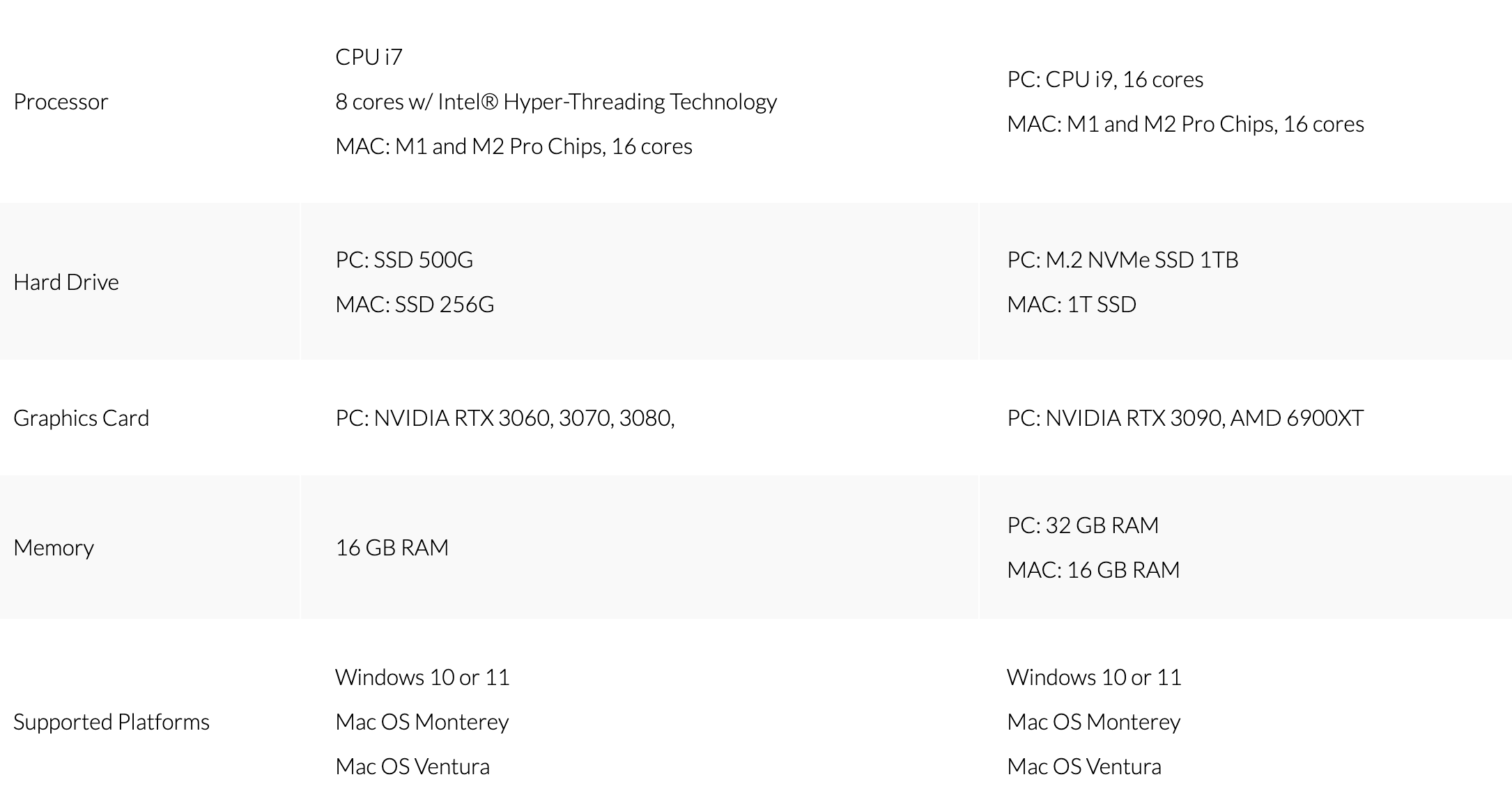Click the Memory row label
1512x807 pixels.
coord(54,548)
